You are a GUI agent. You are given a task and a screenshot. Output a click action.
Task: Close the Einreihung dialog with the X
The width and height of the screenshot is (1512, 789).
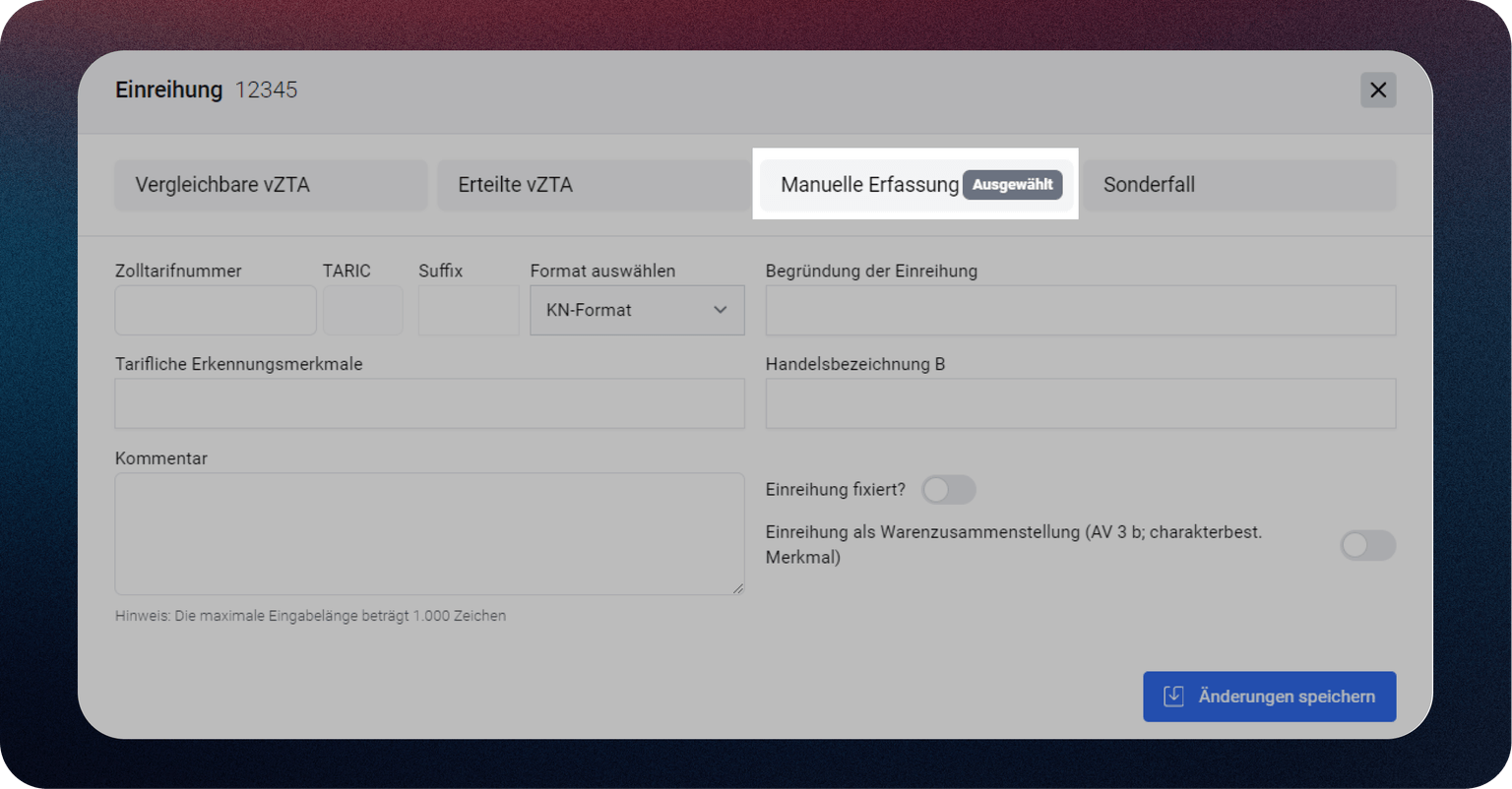[x=1377, y=90]
